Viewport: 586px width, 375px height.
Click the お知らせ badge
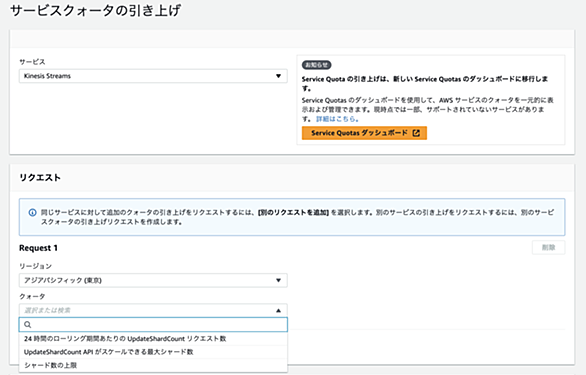pyautogui.click(x=317, y=65)
